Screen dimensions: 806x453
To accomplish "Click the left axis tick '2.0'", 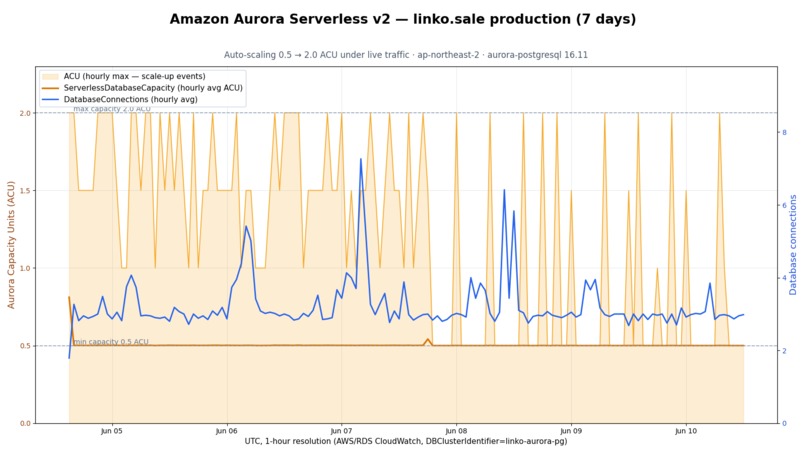I will [25, 113].
